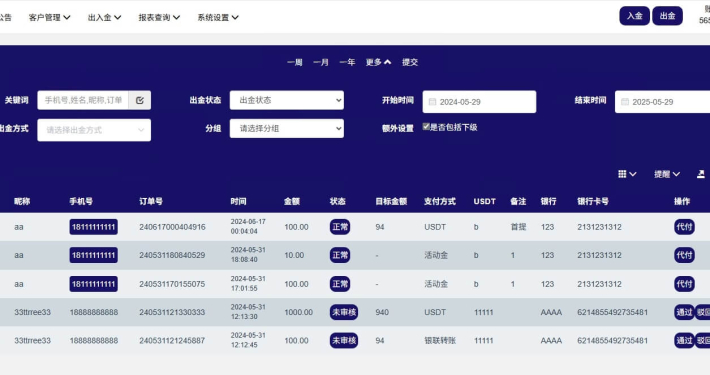Open the 开始时间 date field

coord(479,102)
